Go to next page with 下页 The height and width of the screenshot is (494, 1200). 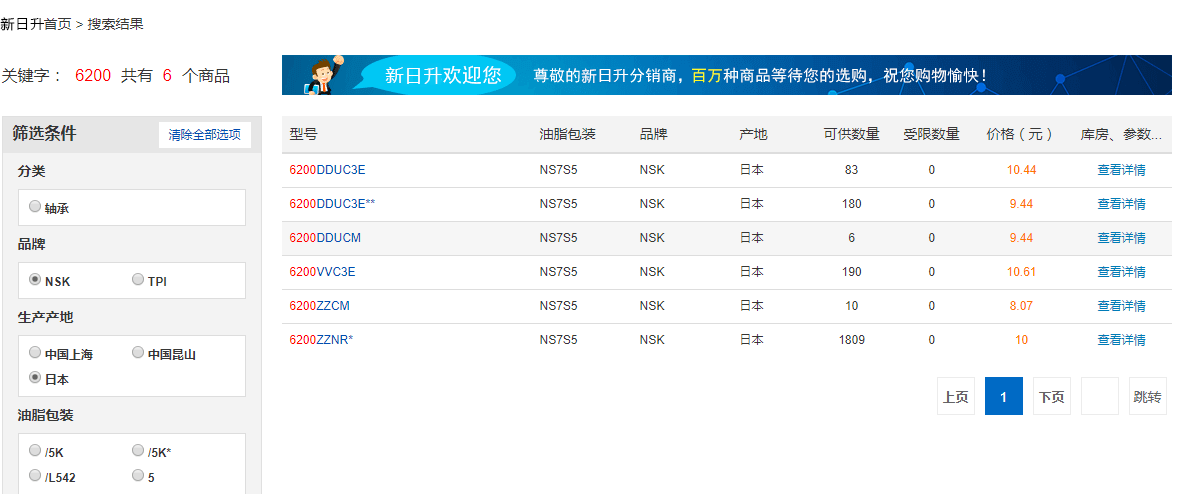pyautogui.click(x=1051, y=396)
